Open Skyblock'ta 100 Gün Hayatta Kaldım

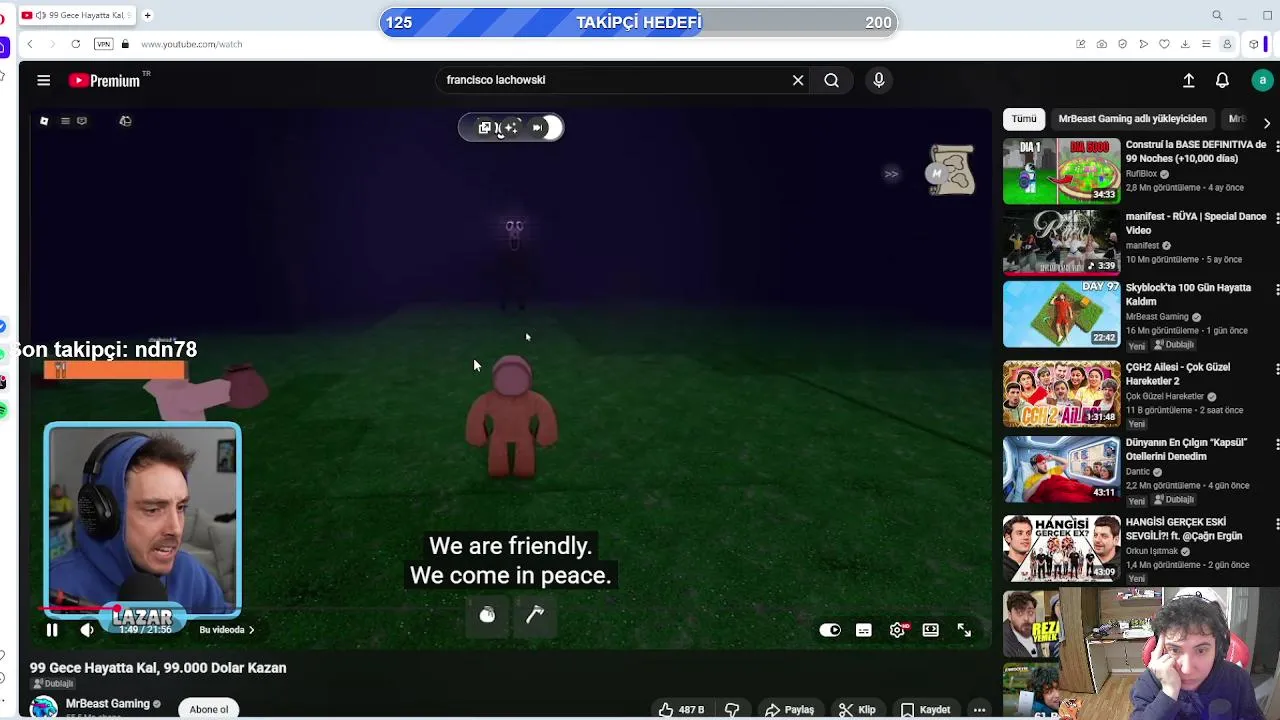(x=1188, y=294)
